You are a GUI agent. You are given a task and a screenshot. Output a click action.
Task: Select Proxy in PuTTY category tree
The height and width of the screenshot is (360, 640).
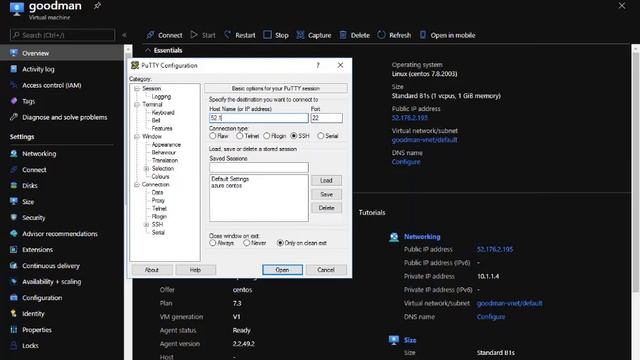coord(158,200)
